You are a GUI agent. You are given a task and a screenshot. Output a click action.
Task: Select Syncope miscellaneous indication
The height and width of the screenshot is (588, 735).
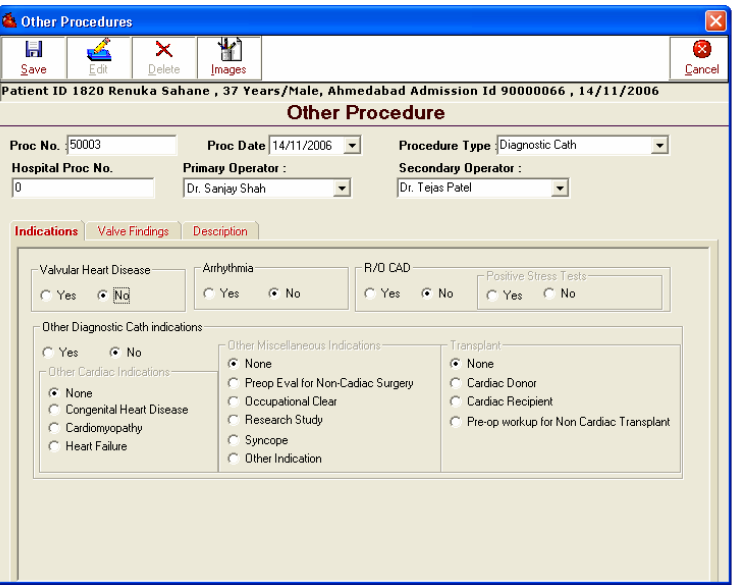[233, 439]
